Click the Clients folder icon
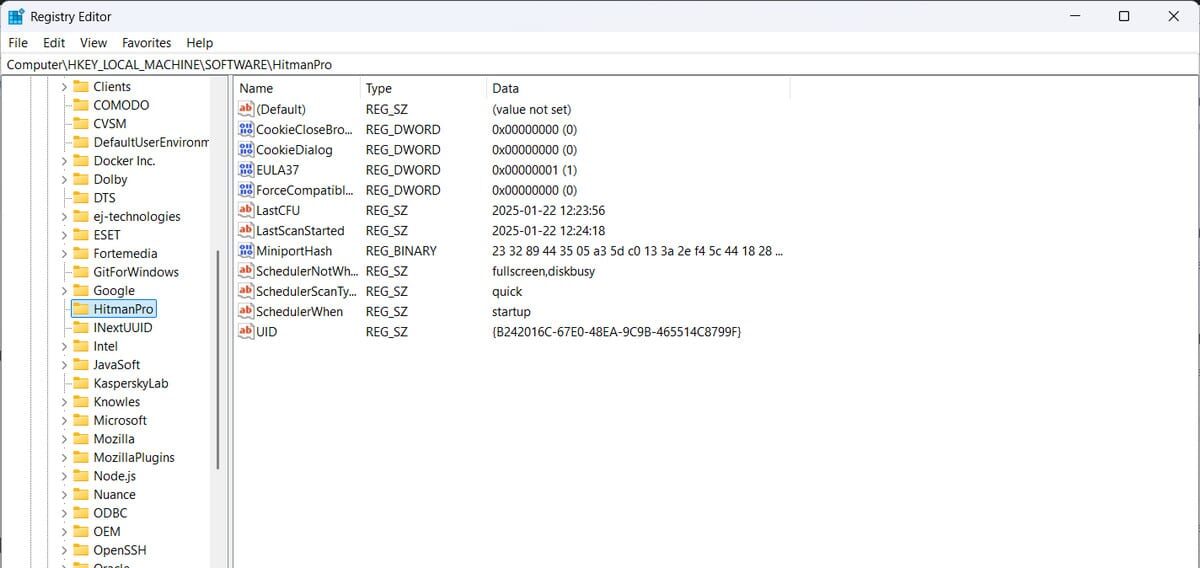 (x=82, y=86)
